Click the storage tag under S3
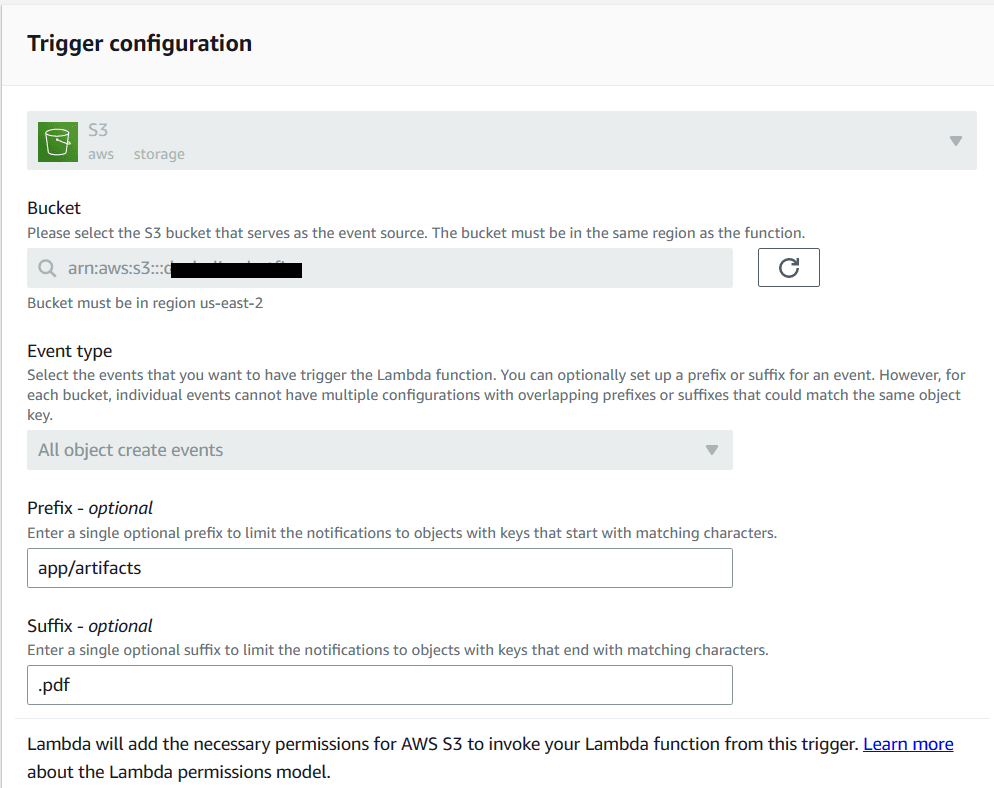Screen dimensions: 994x788 [159, 154]
